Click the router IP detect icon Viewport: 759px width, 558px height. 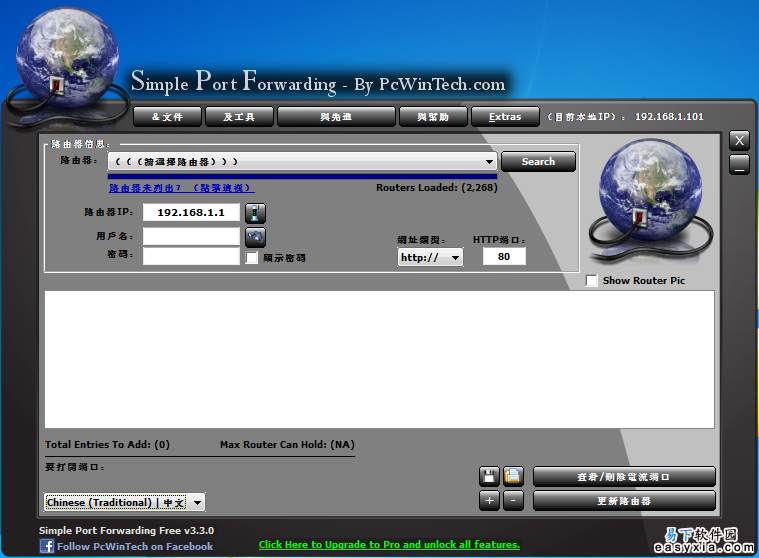(255, 213)
